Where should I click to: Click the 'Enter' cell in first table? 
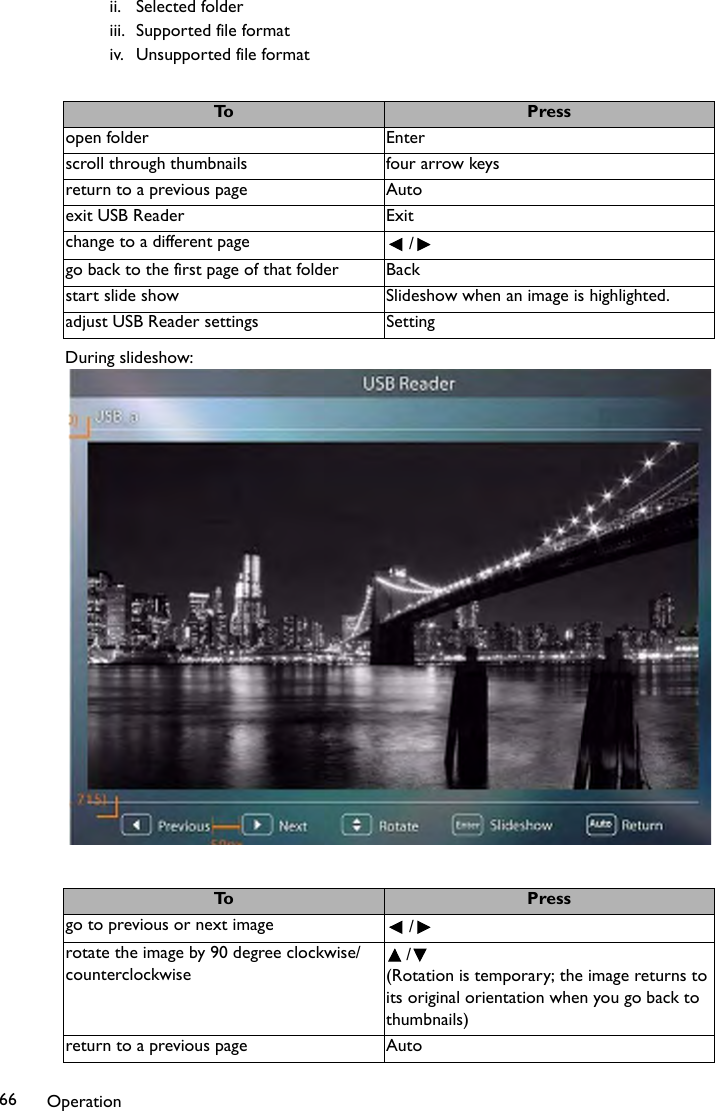549,140
